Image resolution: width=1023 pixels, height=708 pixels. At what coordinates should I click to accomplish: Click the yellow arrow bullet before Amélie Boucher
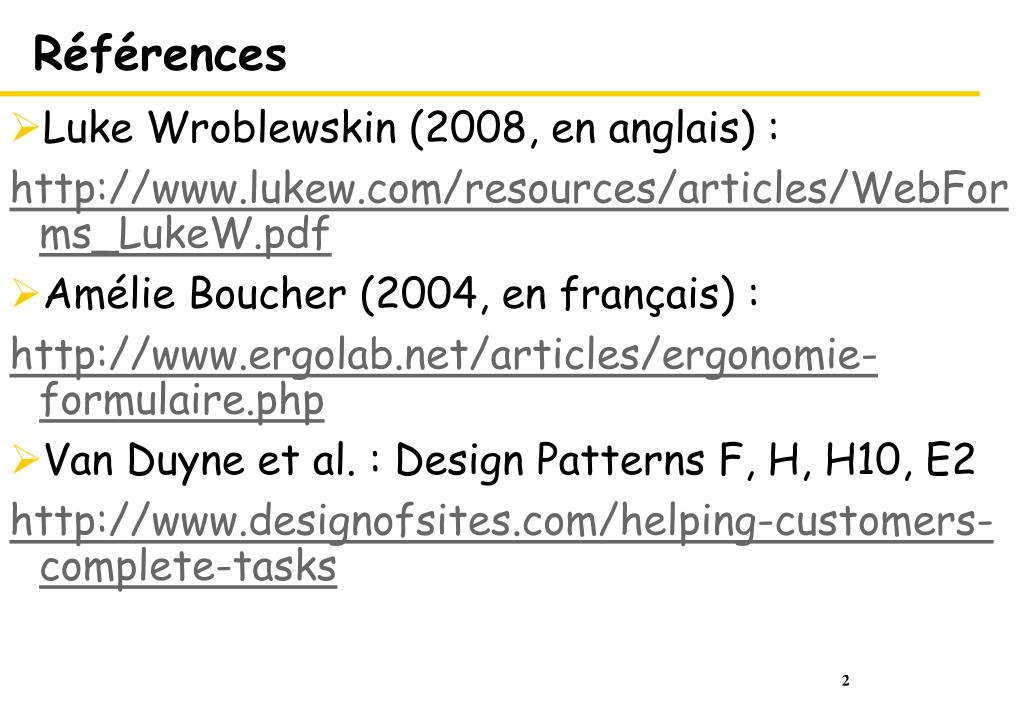tap(25, 293)
